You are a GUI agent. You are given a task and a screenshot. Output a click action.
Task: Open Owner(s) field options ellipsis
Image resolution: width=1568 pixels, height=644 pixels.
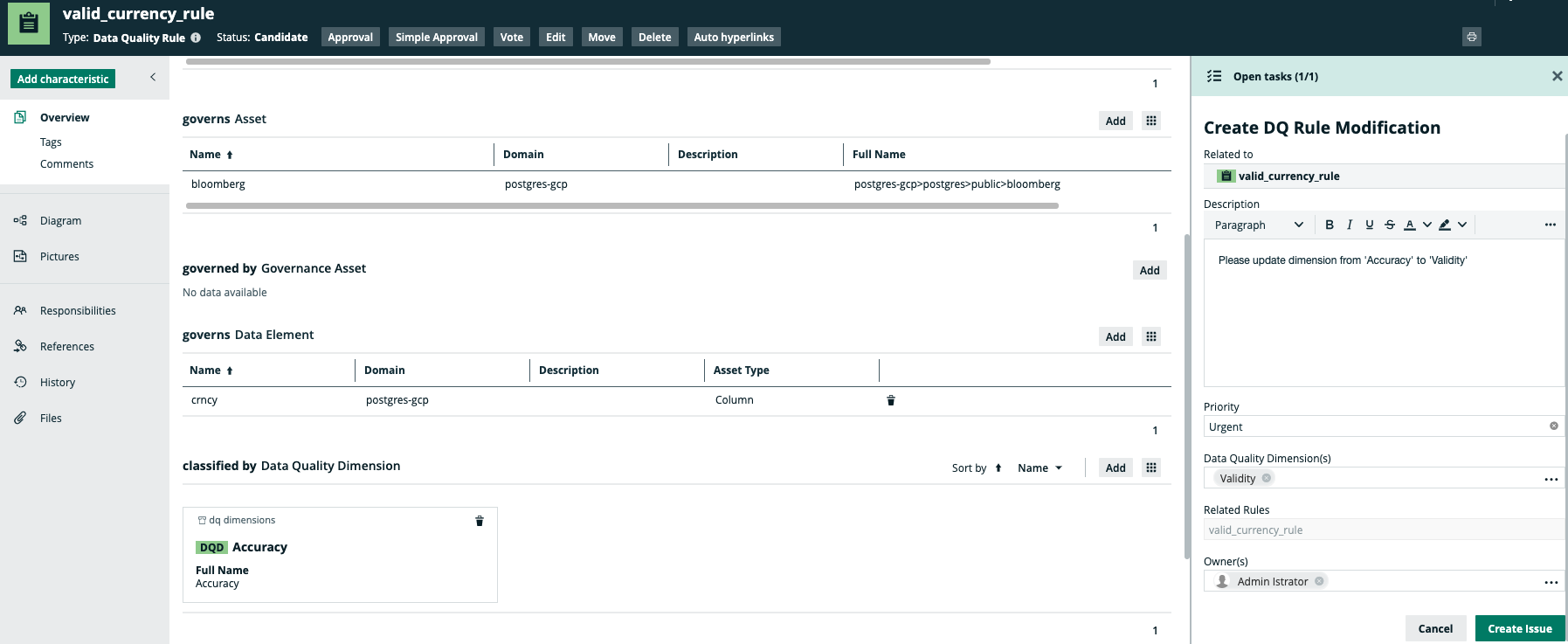coord(1551,582)
